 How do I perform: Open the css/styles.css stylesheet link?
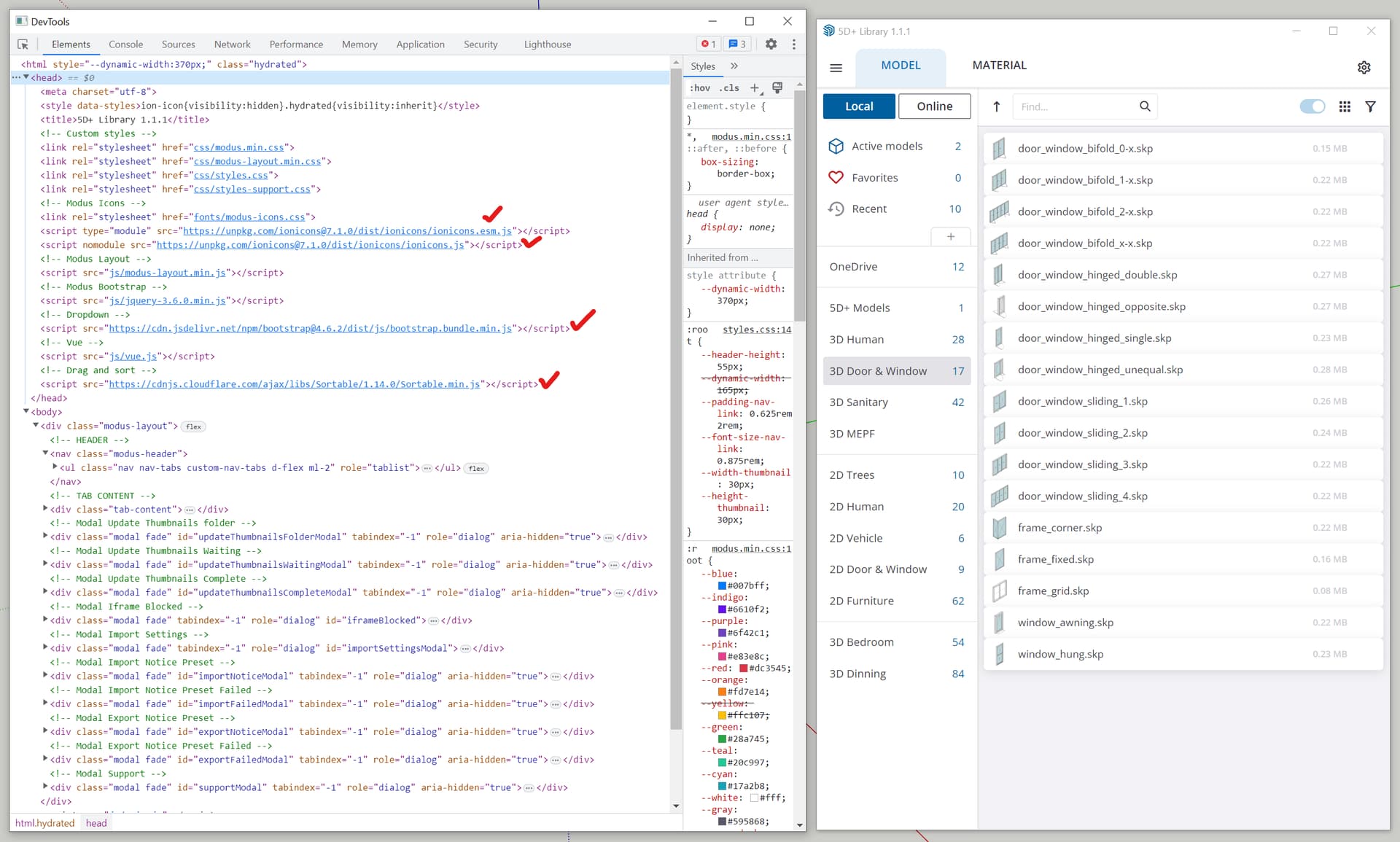pyautogui.click(x=230, y=176)
